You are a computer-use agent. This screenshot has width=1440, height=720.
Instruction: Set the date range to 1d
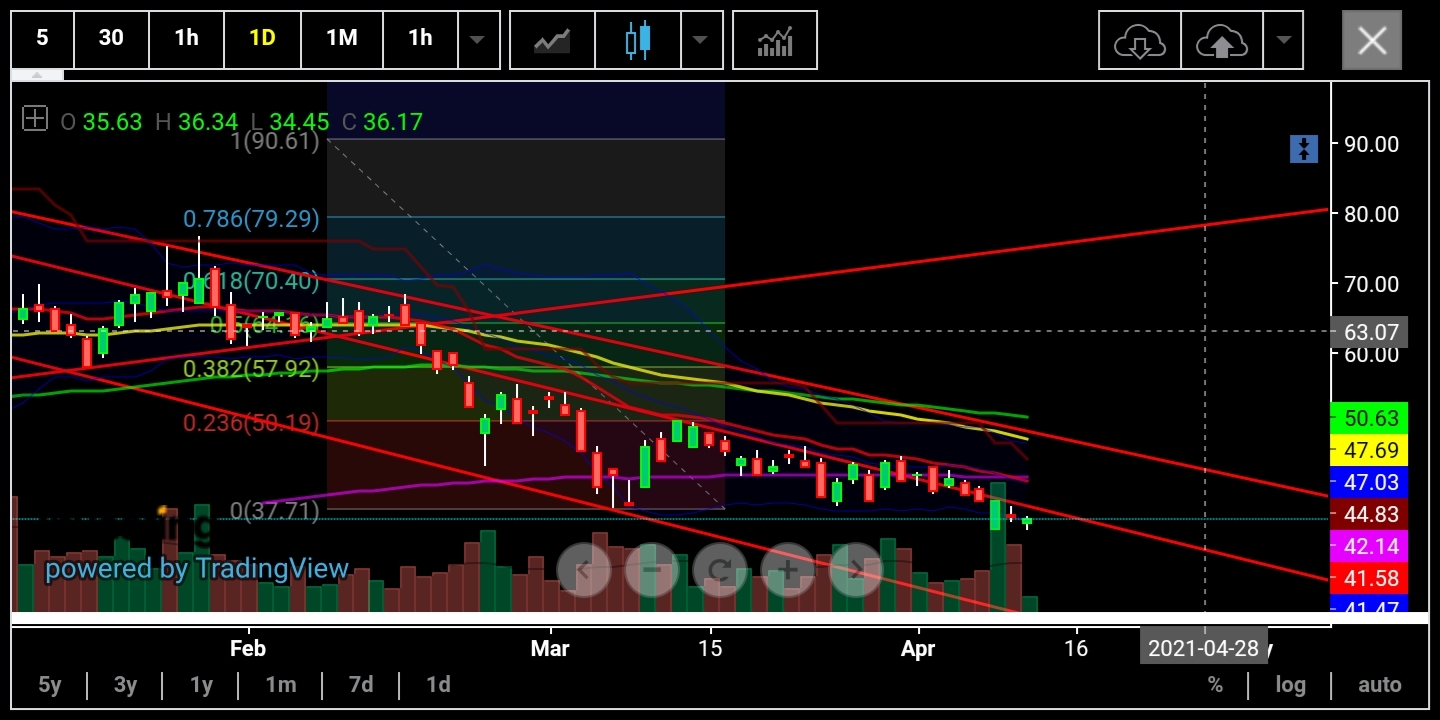(438, 685)
